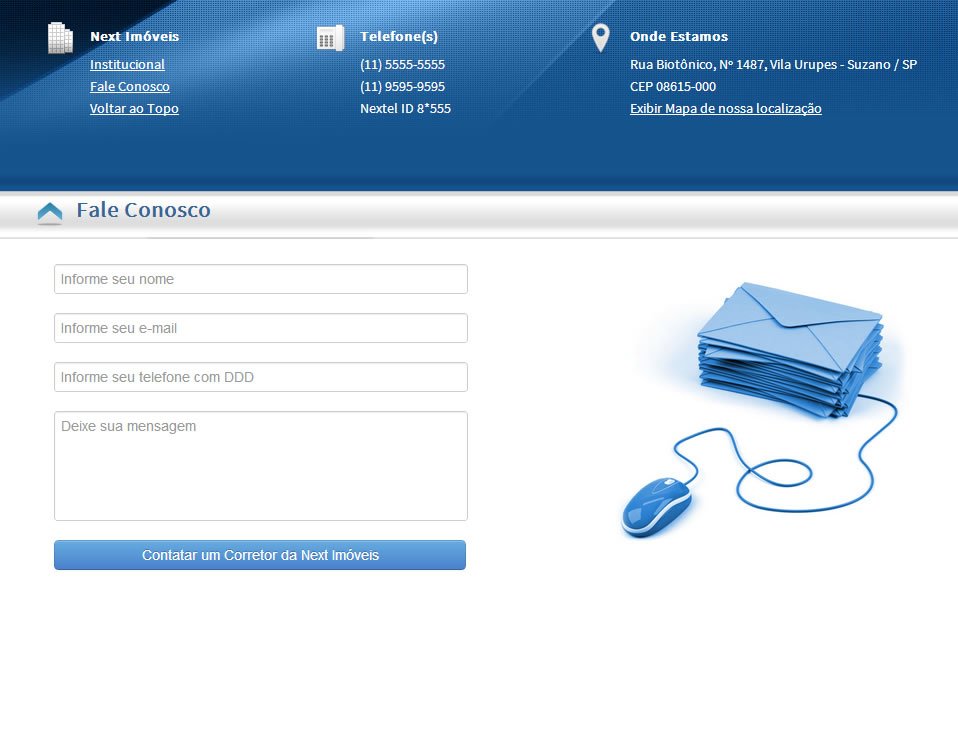Focus the Informe seu telefone com DDD field
The height and width of the screenshot is (748, 958).
(261, 377)
